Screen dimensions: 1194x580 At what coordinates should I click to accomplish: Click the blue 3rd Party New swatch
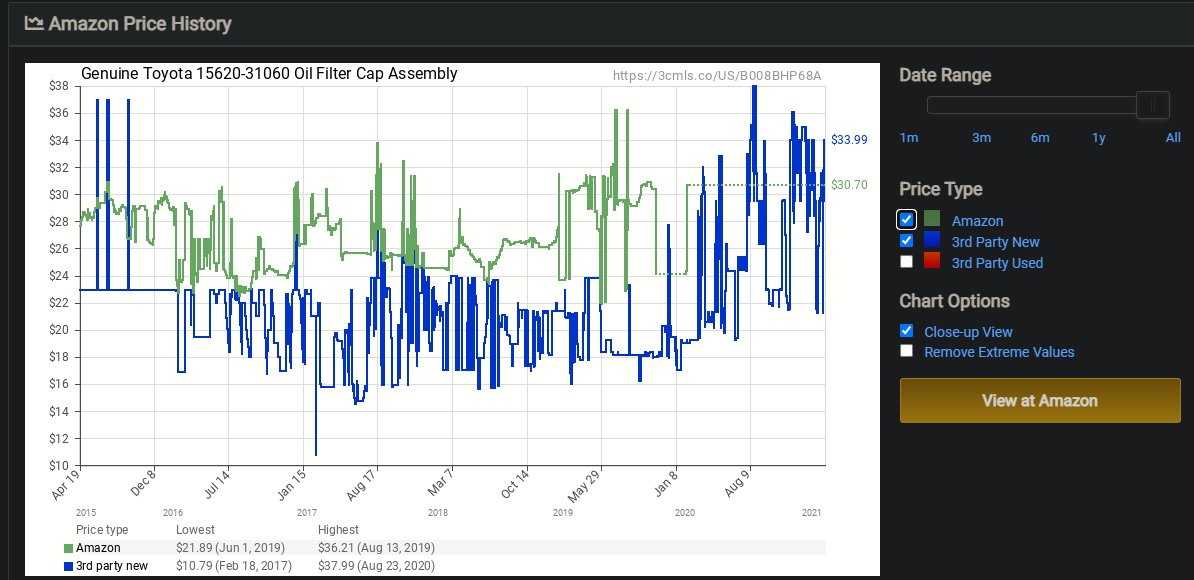pyautogui.click(x=932, y=241)
